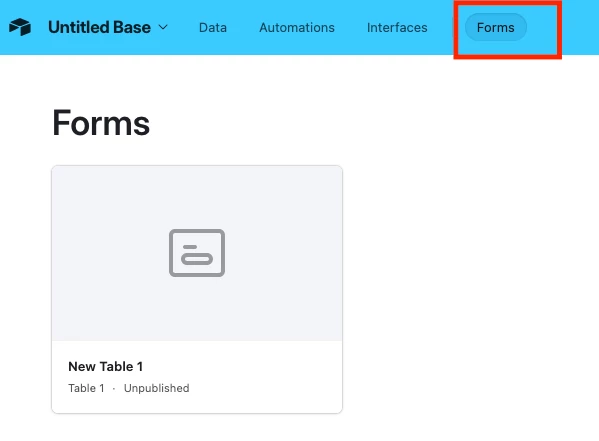
Task: Expand the chevron next to Untitled Base
Action: pyautogui.click(x=163, y=27)
